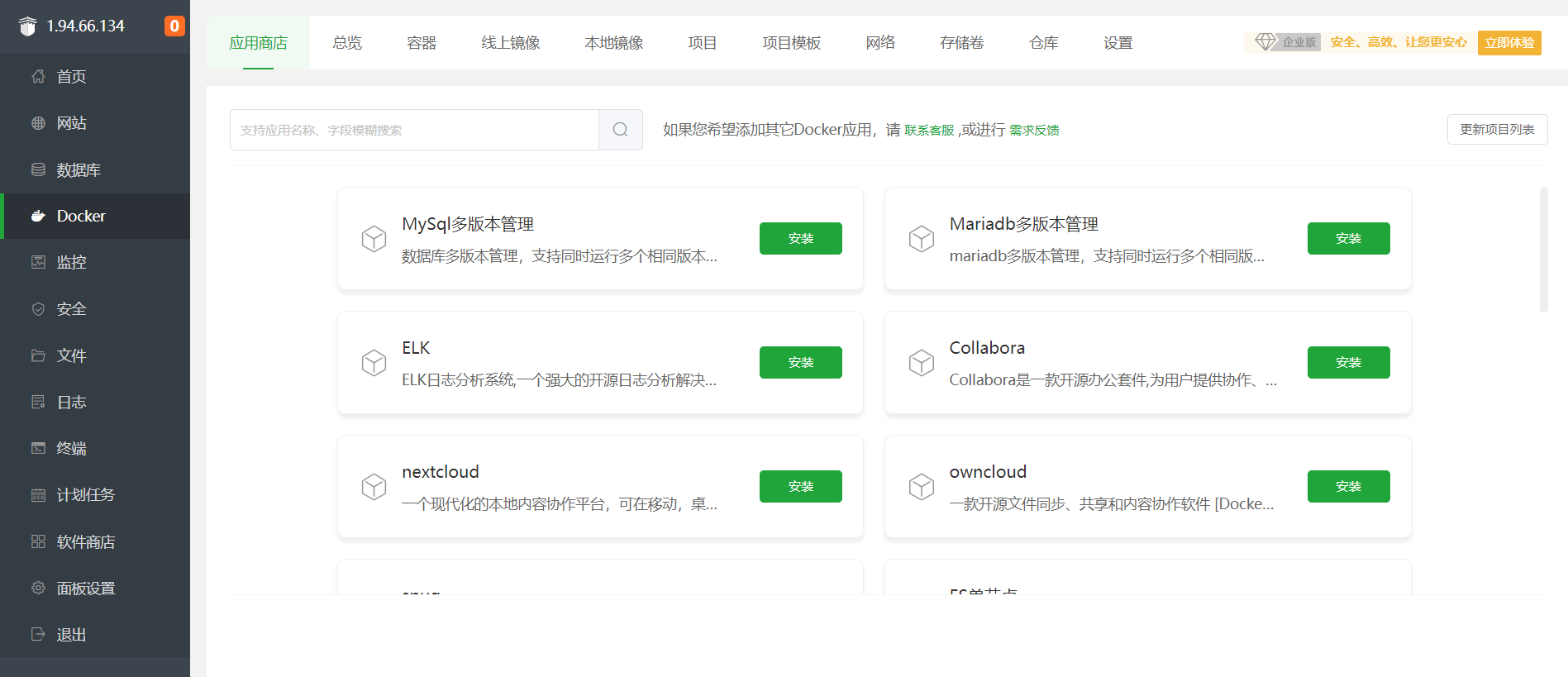Click the owncloud description text
This screenshot has width=1568, height=677.
click(1112, 504)
